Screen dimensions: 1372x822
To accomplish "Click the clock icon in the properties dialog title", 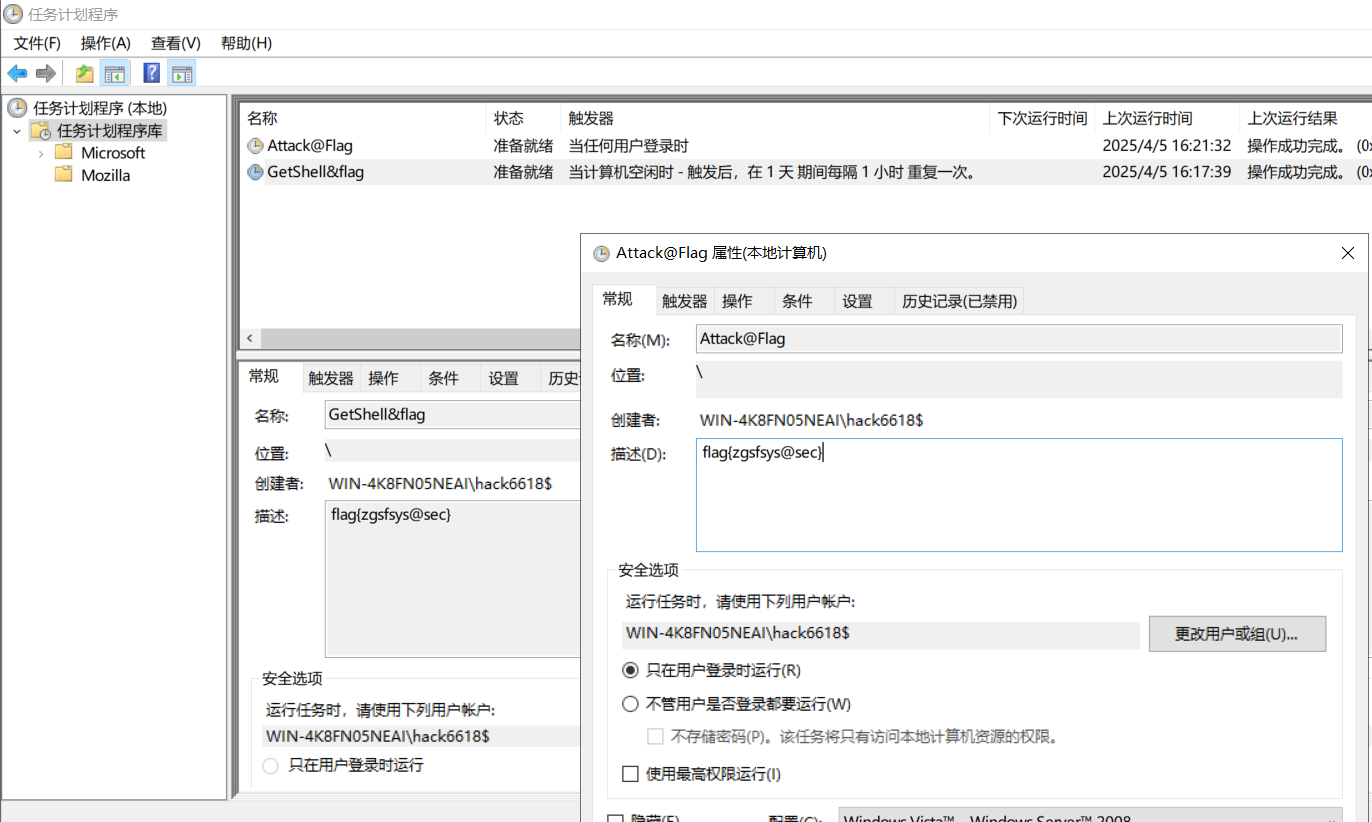I will point(601,254).
